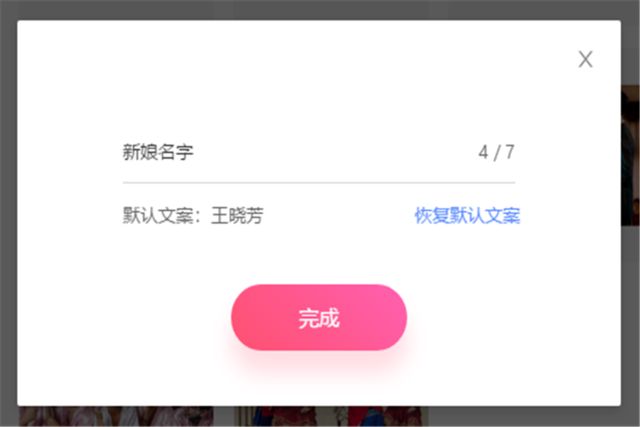Click the 新娘名字 placeholder text
640x427 pixels.
click(158, 152)
